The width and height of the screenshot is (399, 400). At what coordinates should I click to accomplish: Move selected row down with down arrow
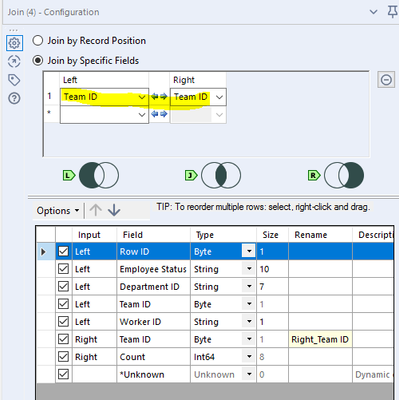[114, 210]
